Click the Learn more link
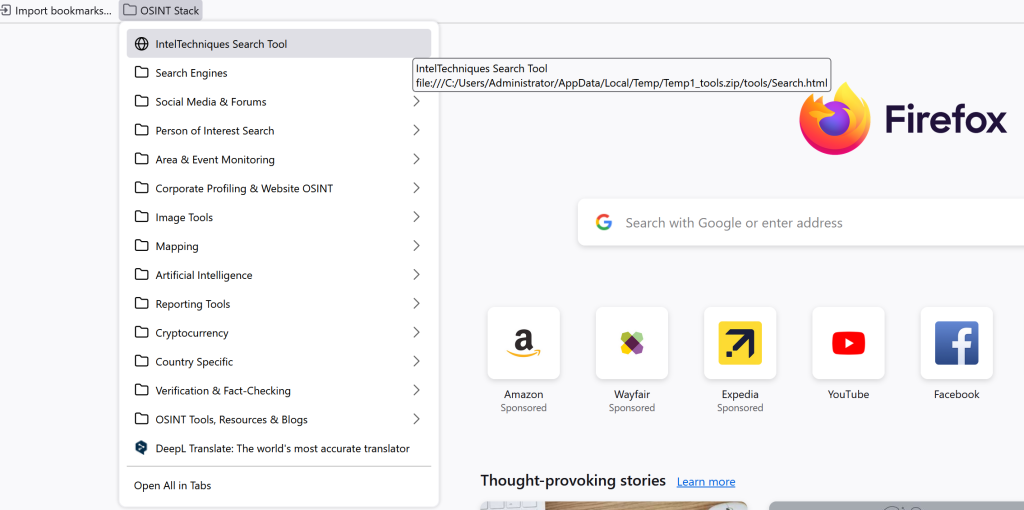Screen dimensions: 1024x510 pos(706,482)
